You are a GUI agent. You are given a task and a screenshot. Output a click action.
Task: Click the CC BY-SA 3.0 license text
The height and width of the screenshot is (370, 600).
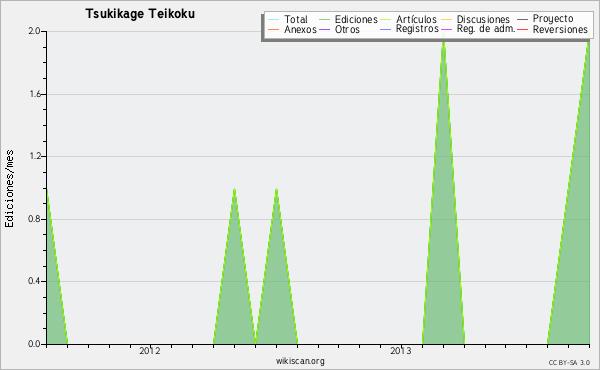click(x=569, y=363)
